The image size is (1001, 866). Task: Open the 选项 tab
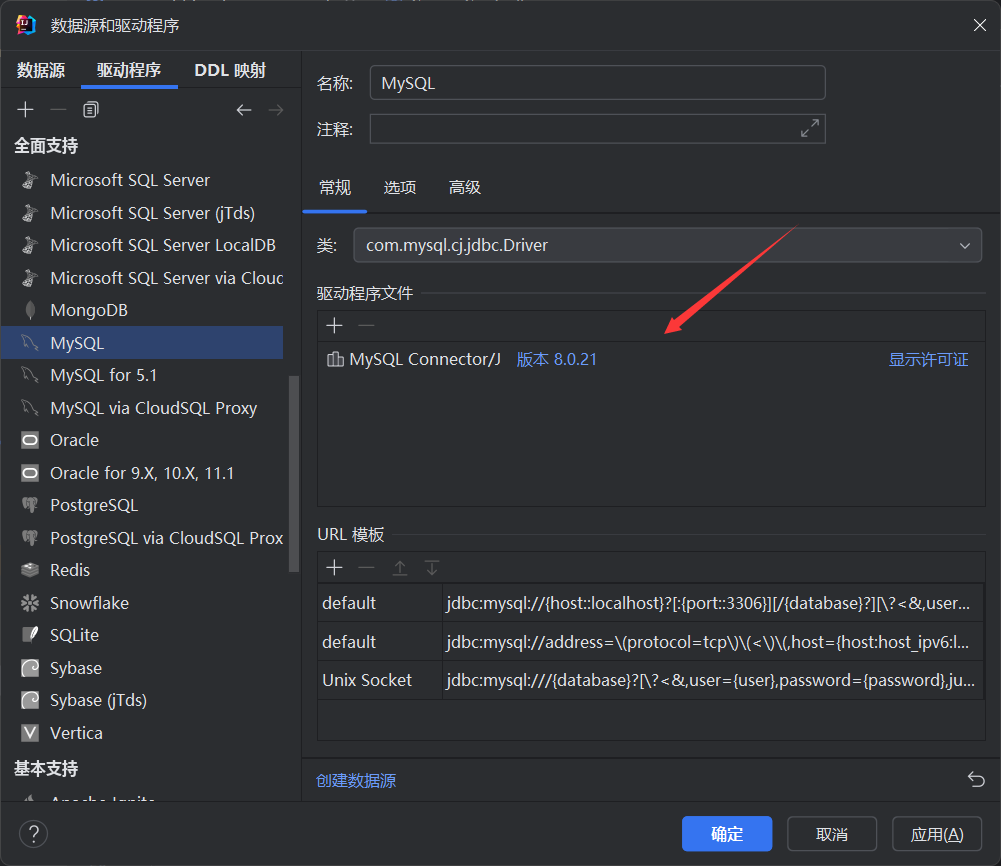[400, 187]
